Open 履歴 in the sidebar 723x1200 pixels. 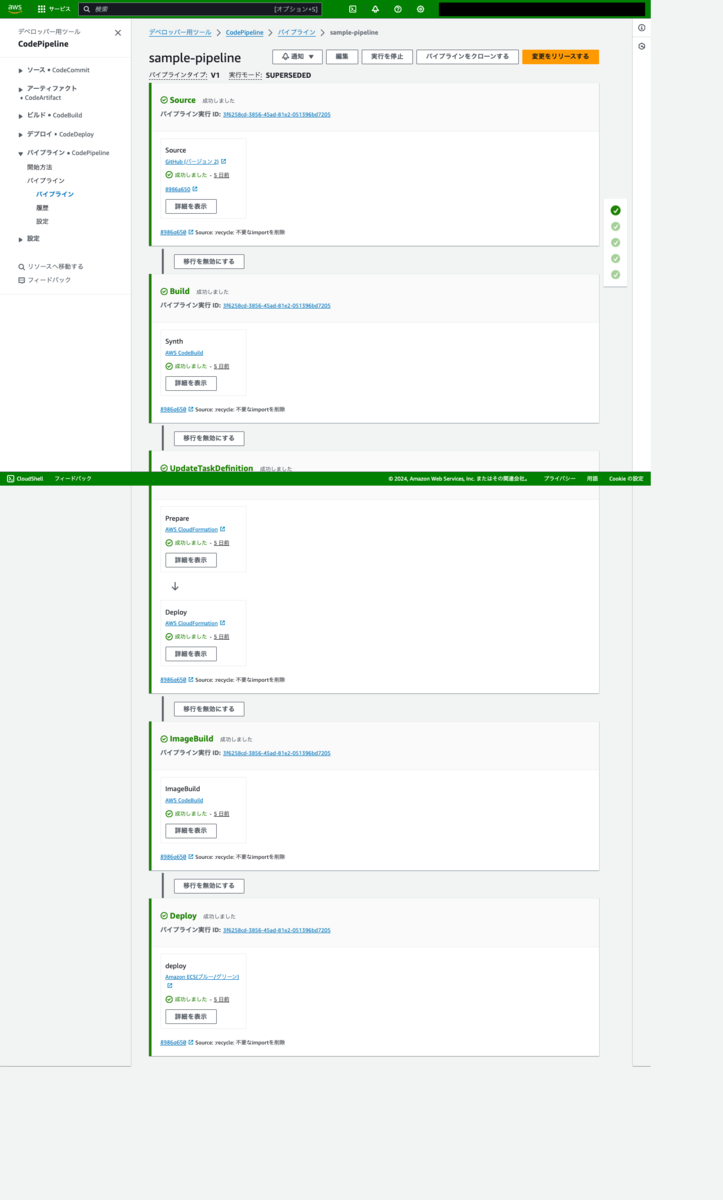point(42,207)
